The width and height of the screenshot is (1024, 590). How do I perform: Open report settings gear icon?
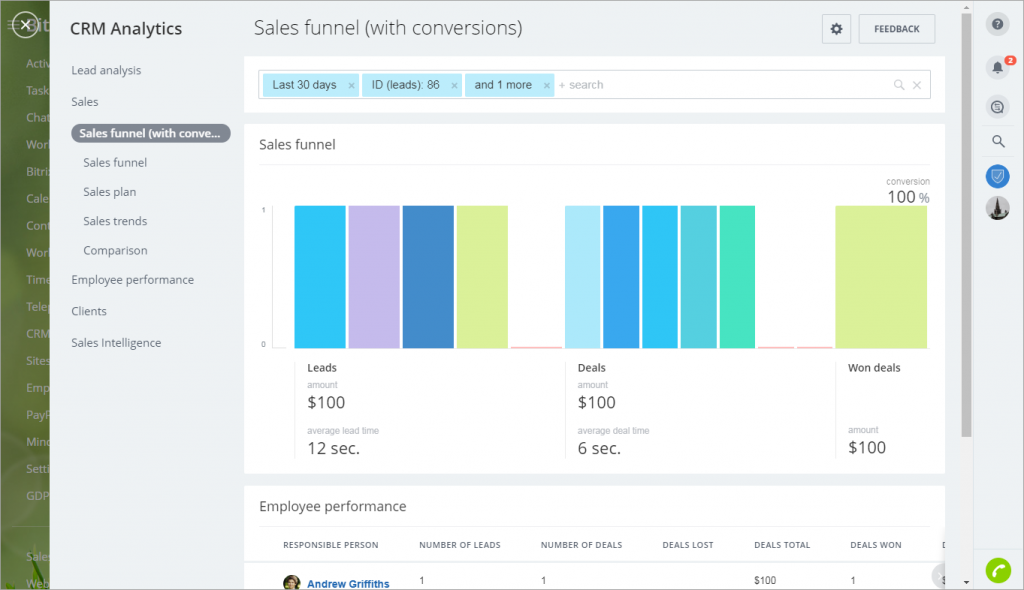(836, 29)
